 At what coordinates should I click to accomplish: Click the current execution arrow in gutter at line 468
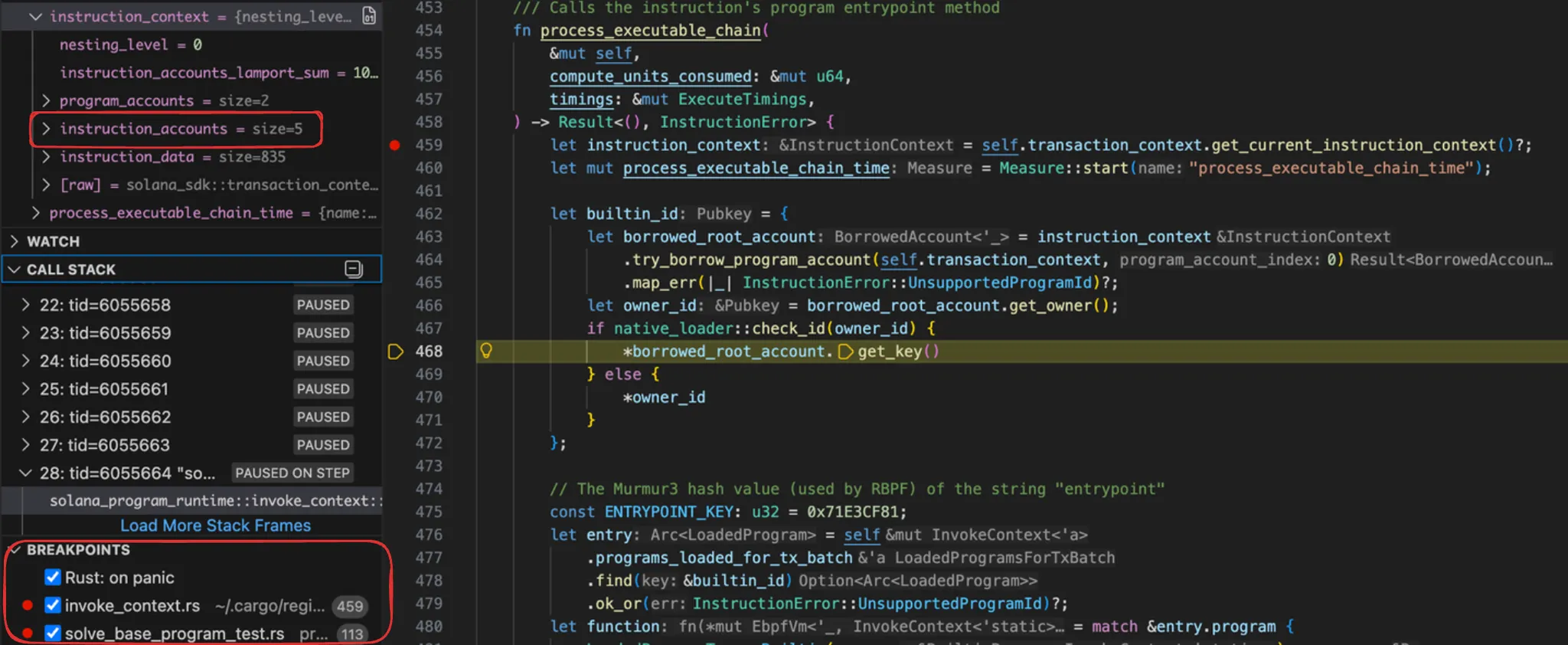point(395,352)
